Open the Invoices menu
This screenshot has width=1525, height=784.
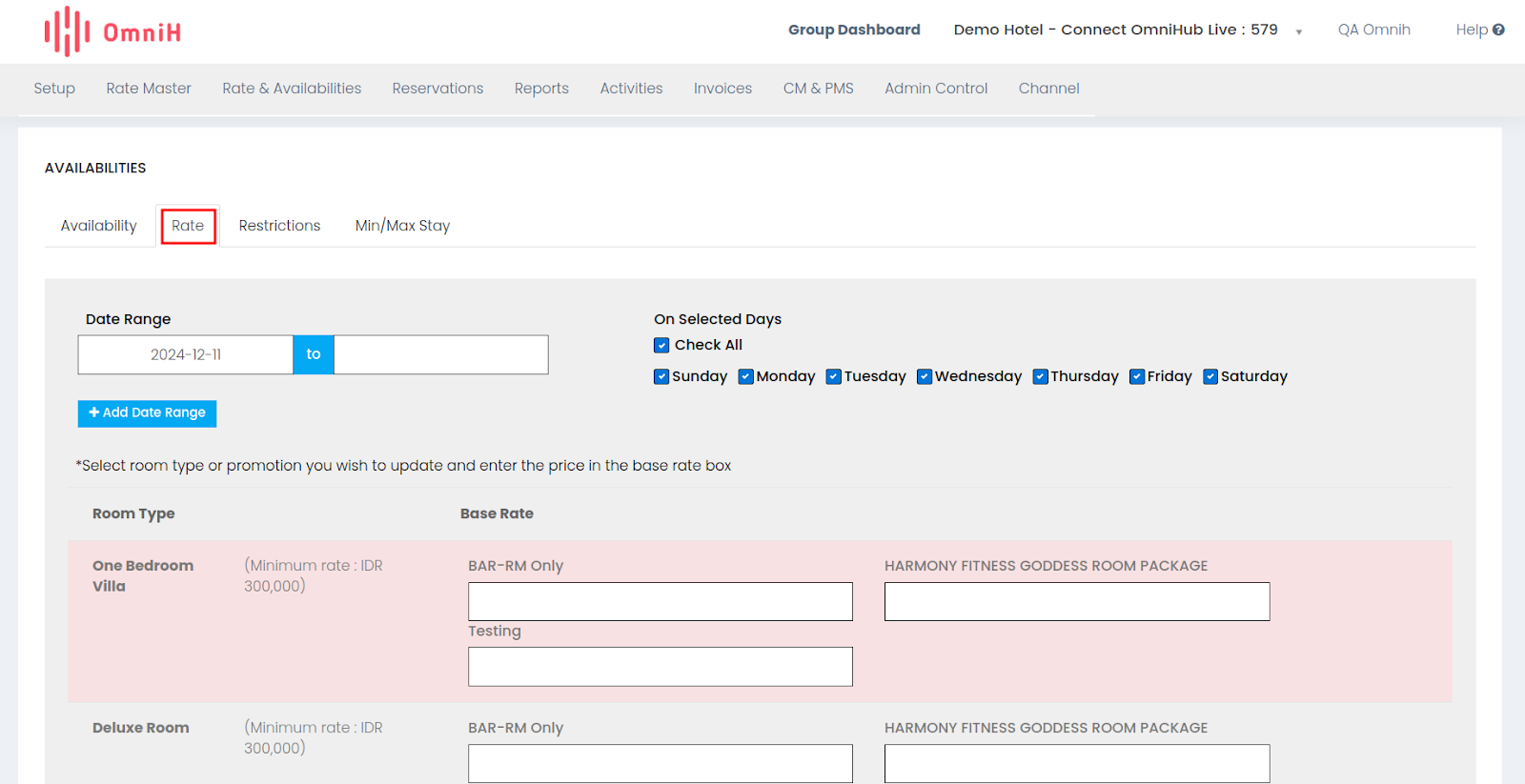pyautogui.click(x=722, y=88)
